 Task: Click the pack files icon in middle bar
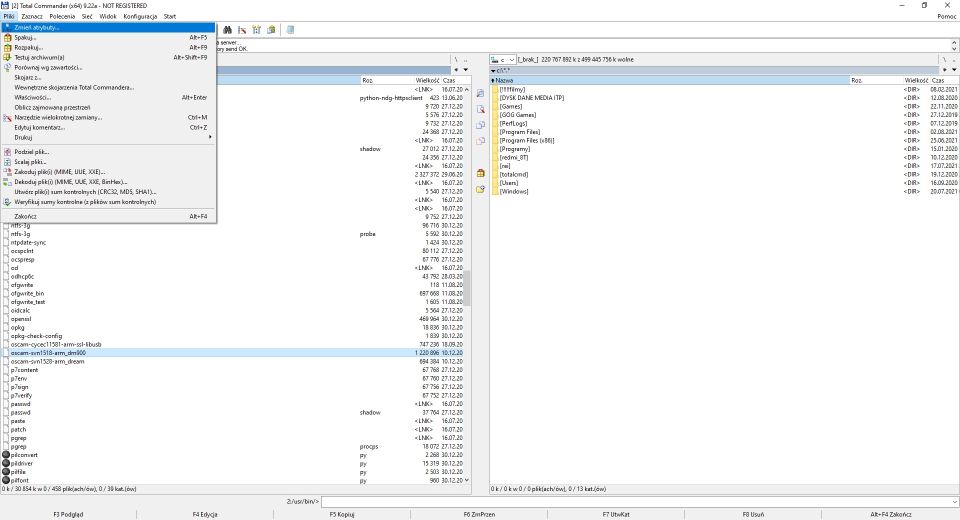point(480,173)
